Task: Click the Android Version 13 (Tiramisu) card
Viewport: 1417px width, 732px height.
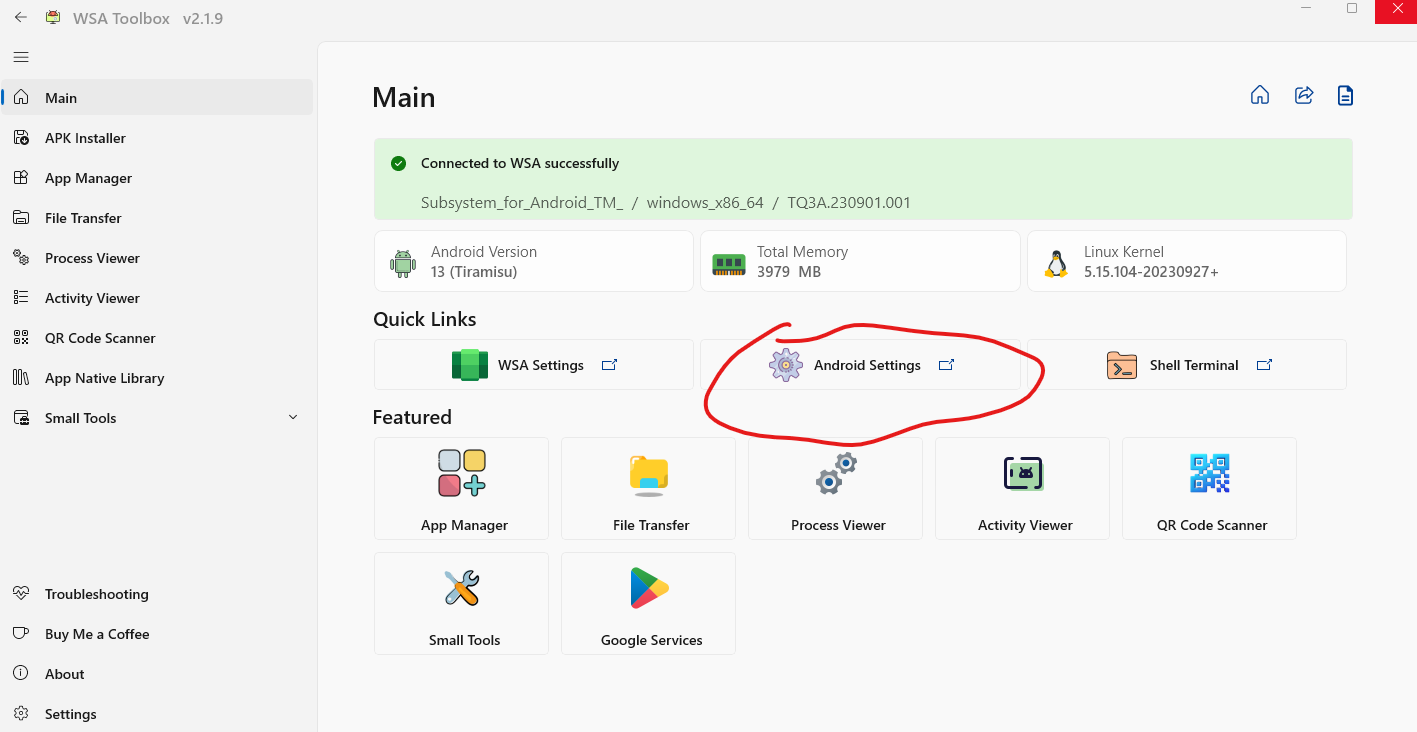Action: [x=534, y=262]
